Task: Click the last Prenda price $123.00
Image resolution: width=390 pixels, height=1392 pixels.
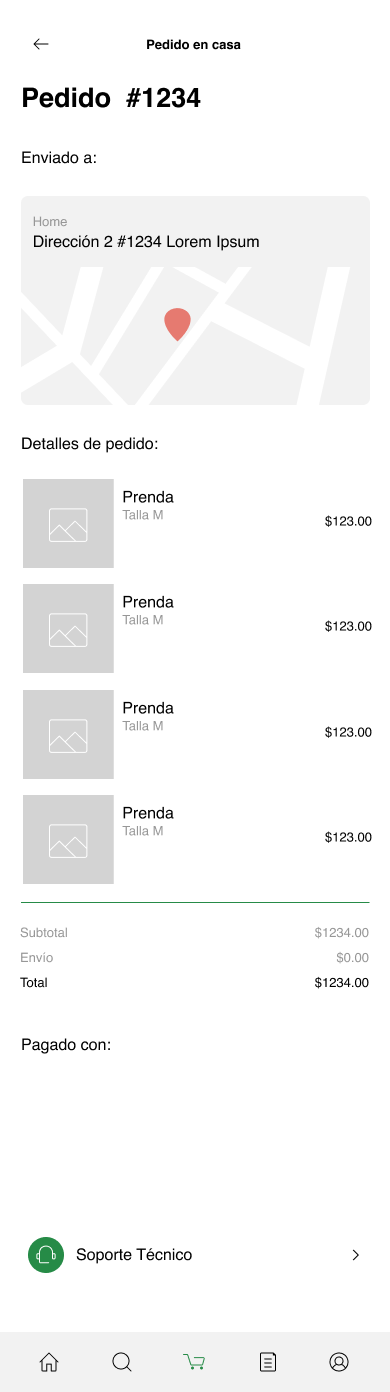Action: coord(348,837)
